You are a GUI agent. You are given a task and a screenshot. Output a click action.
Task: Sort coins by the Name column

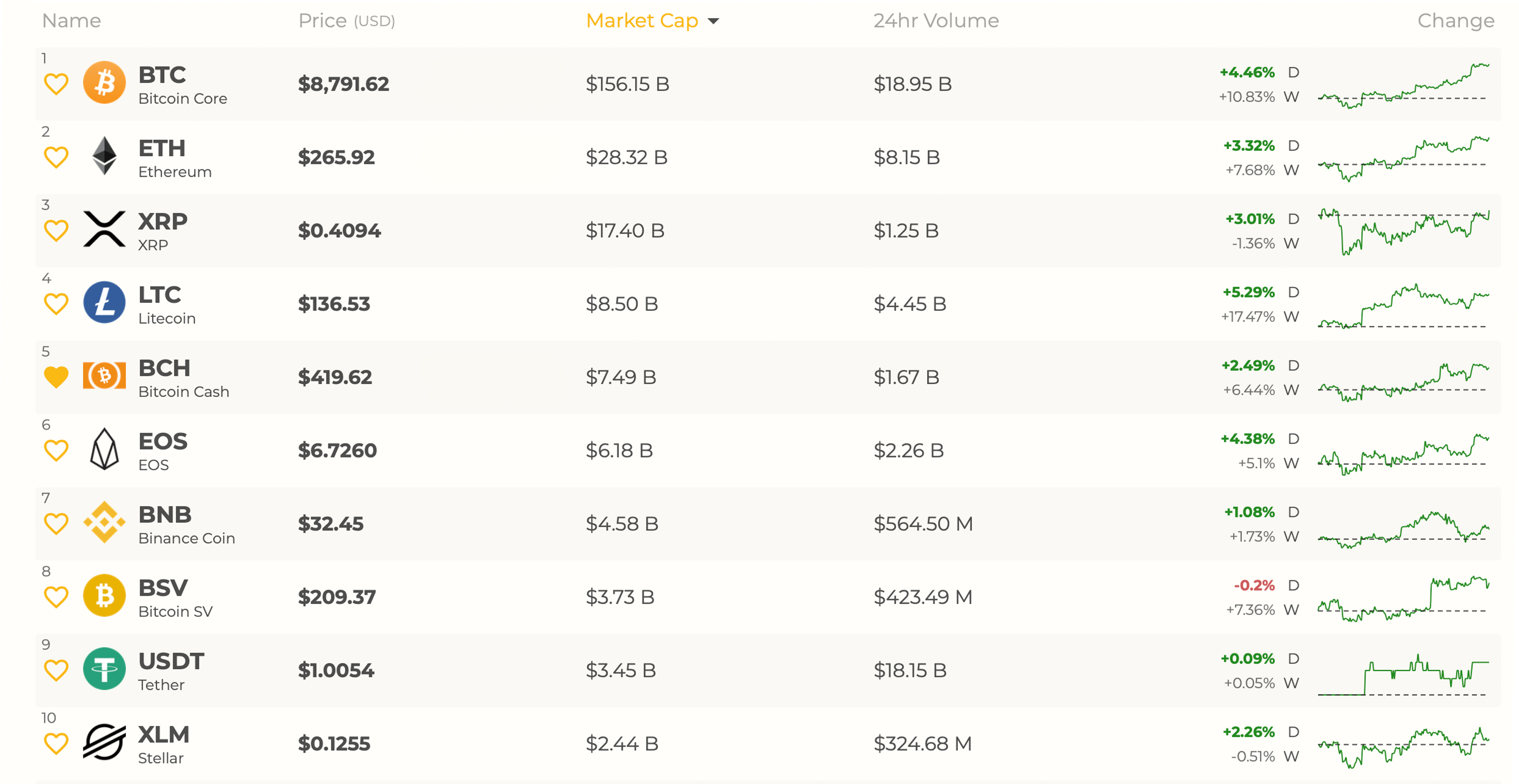[72, 21]
